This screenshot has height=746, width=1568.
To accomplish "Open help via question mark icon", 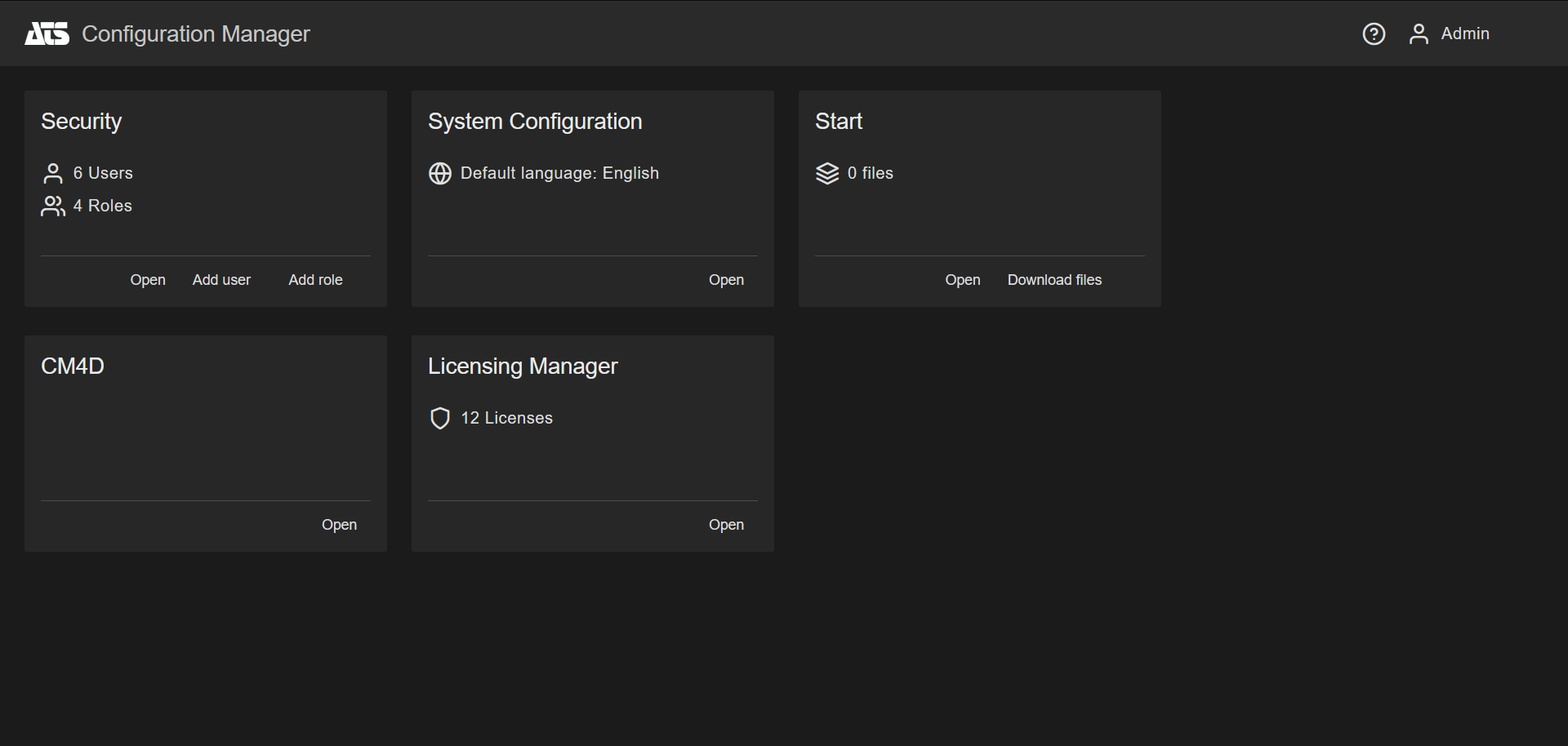I will 1374,33.
